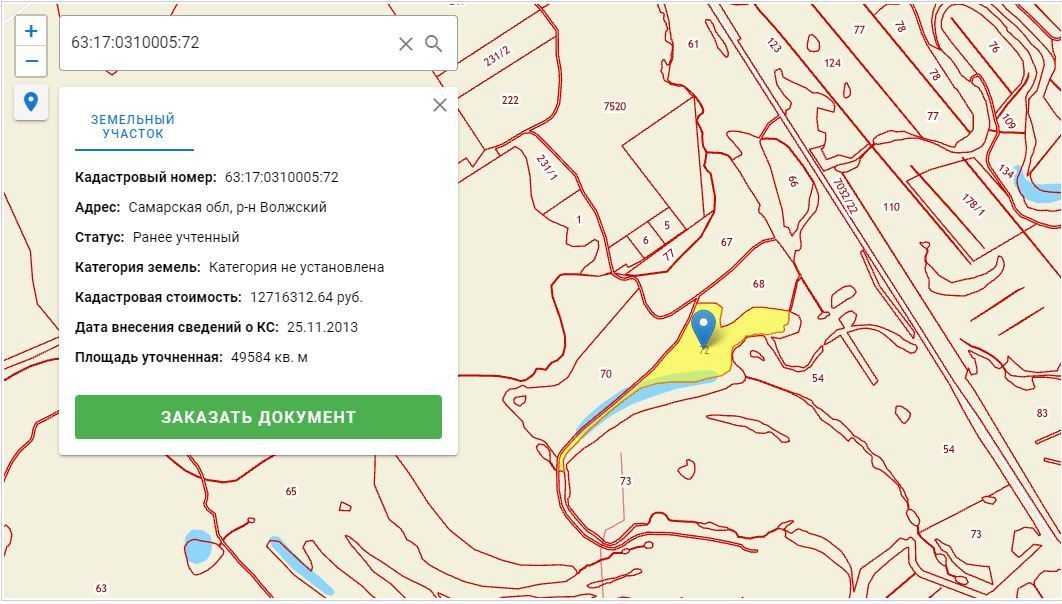
Task: Click the blue location marker button
Action: point(31,102)
